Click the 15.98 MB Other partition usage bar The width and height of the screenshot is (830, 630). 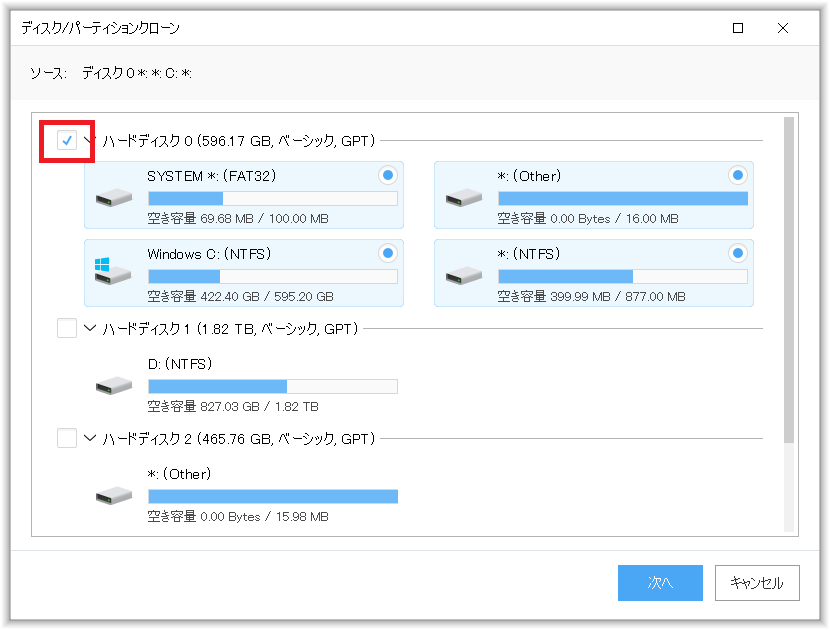[x=273, y=497]
